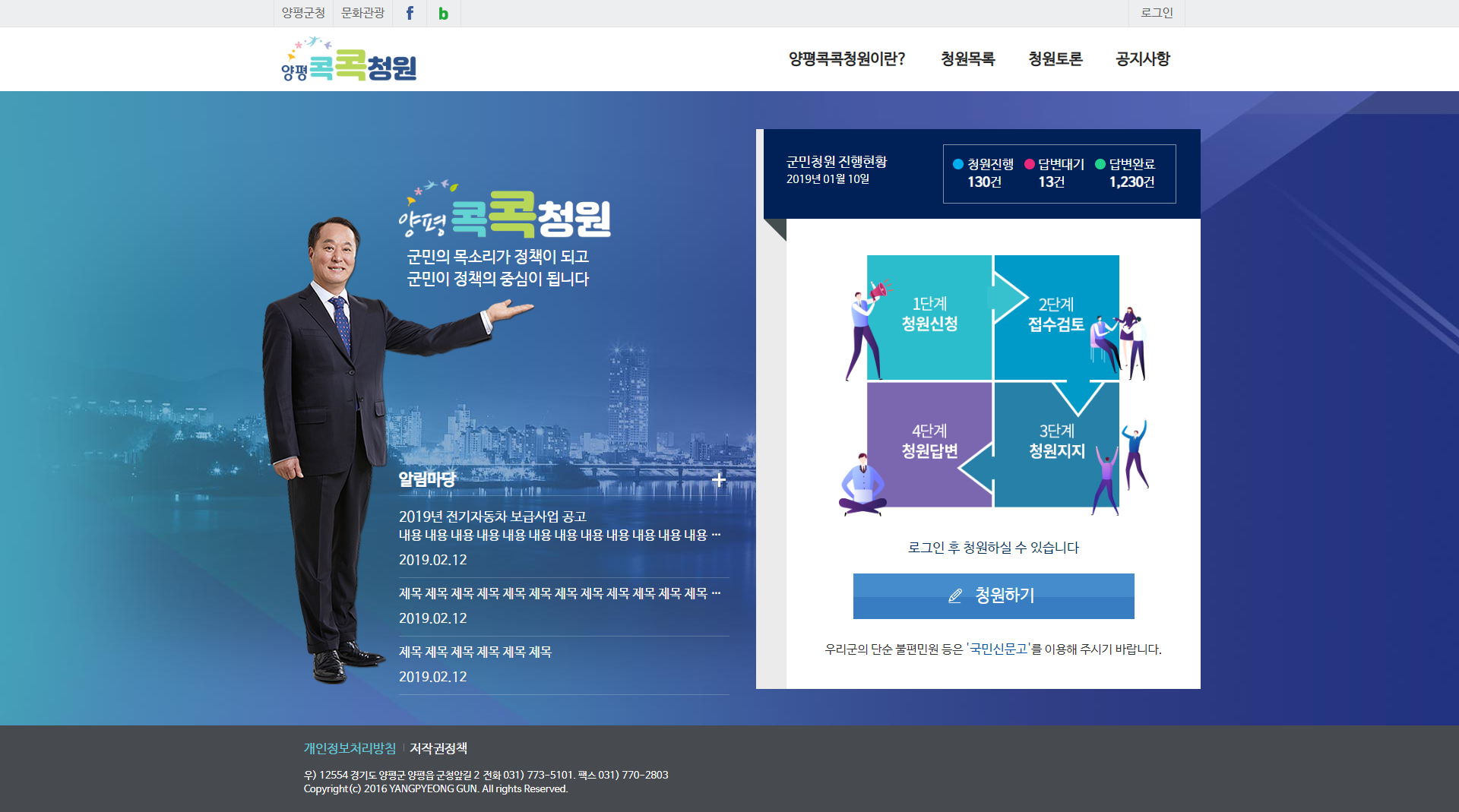Open the 양평군청 top link

[303, 13]
